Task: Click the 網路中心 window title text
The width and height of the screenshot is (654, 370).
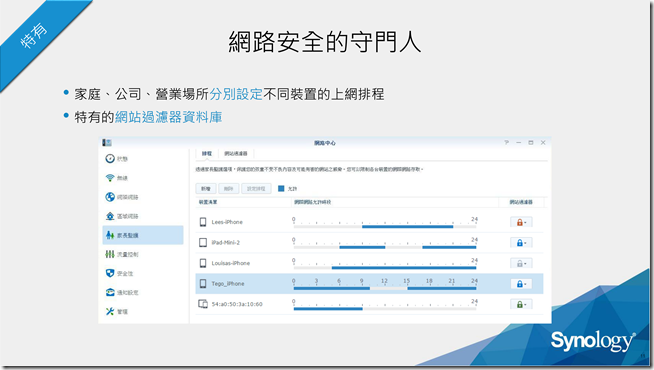Action: pyautogui.click(x=325, y=143)
